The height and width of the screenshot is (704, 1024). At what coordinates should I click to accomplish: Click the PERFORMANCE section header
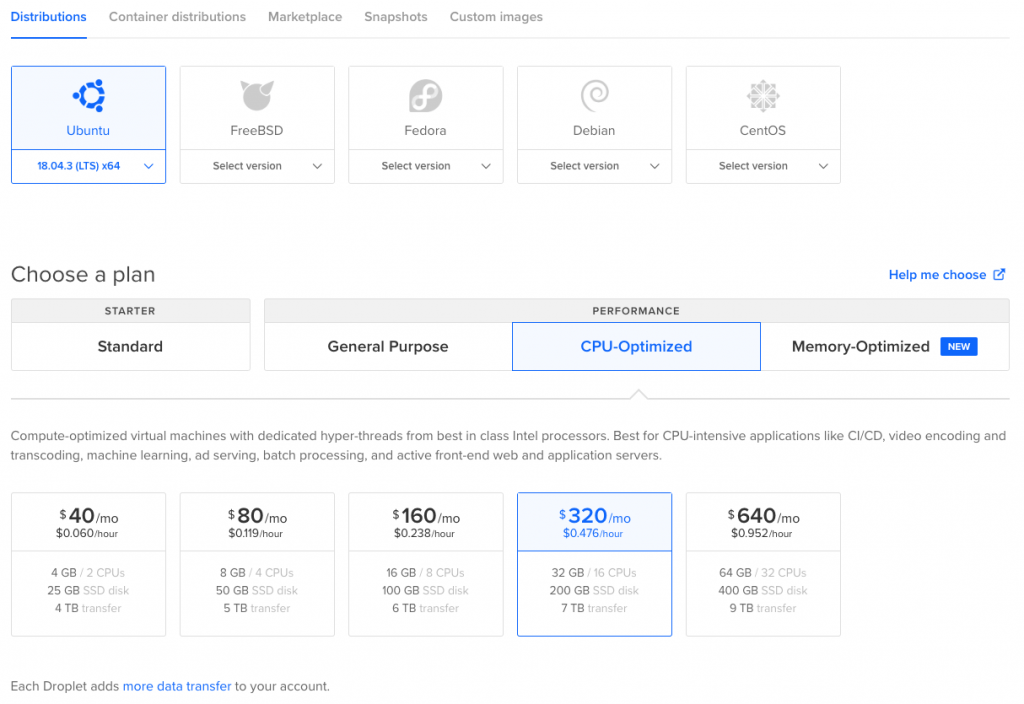[x=636, y=311]
